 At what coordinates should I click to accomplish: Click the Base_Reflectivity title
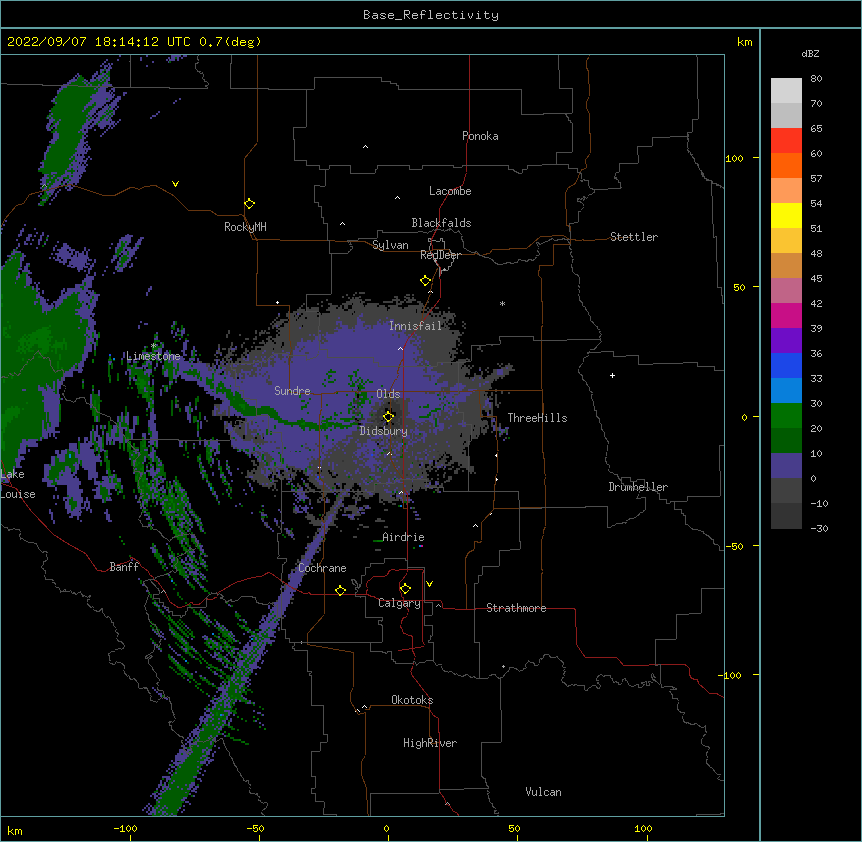(431, 15)
